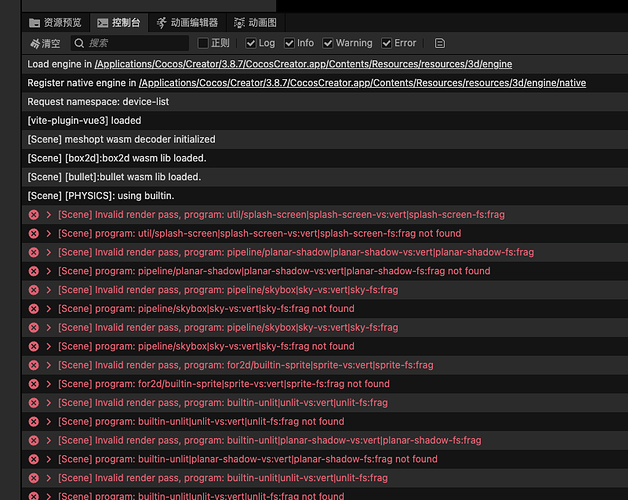
Task: Select 'Invalid render pass, program: pipeline/planar-shadow' message text
Action: tap(296, 252)
